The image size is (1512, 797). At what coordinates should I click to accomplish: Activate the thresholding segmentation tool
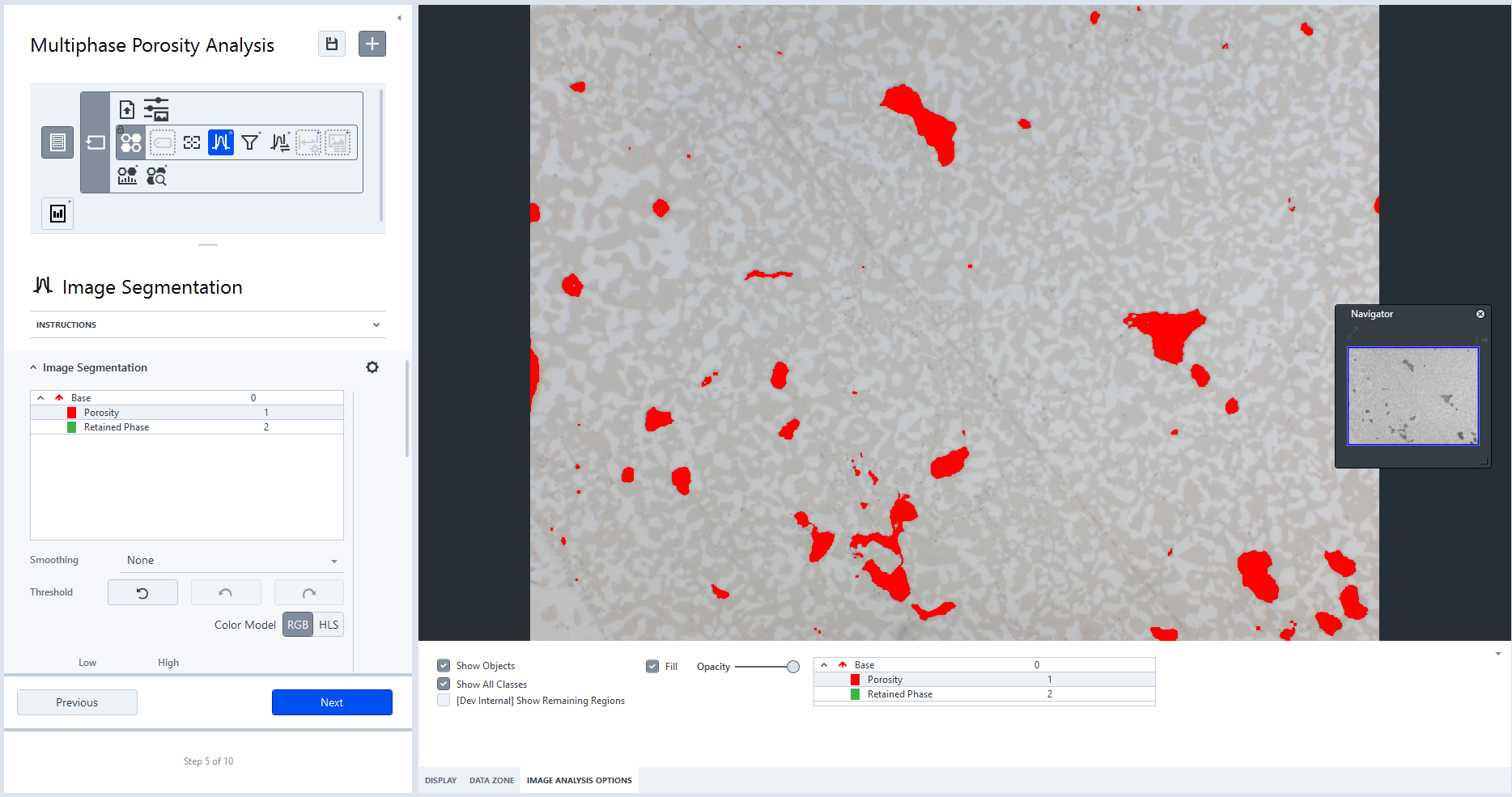[220, 142]
